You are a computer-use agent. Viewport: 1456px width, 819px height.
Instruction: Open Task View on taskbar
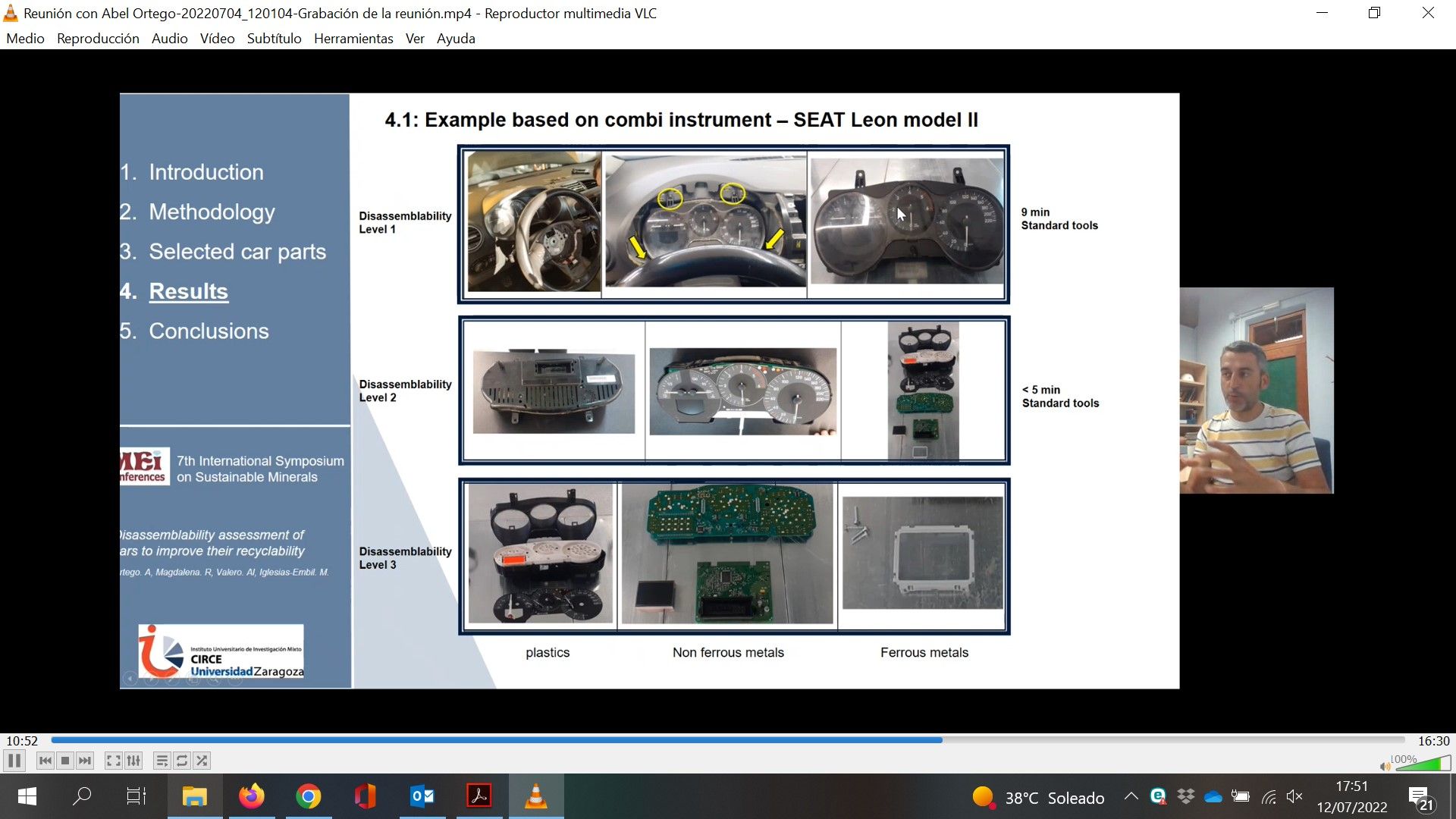(x=136, y=796)
